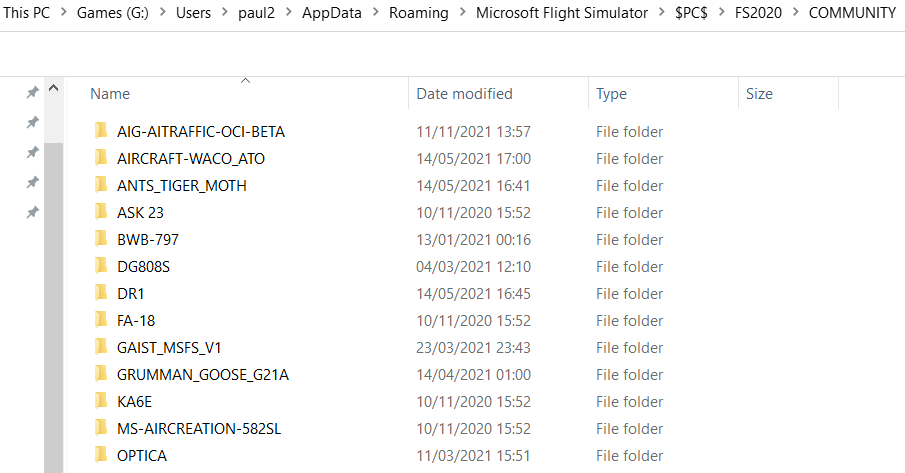Expand the breadcrumb arrow after This PC

pyautogui.click(x=62, y=13)
